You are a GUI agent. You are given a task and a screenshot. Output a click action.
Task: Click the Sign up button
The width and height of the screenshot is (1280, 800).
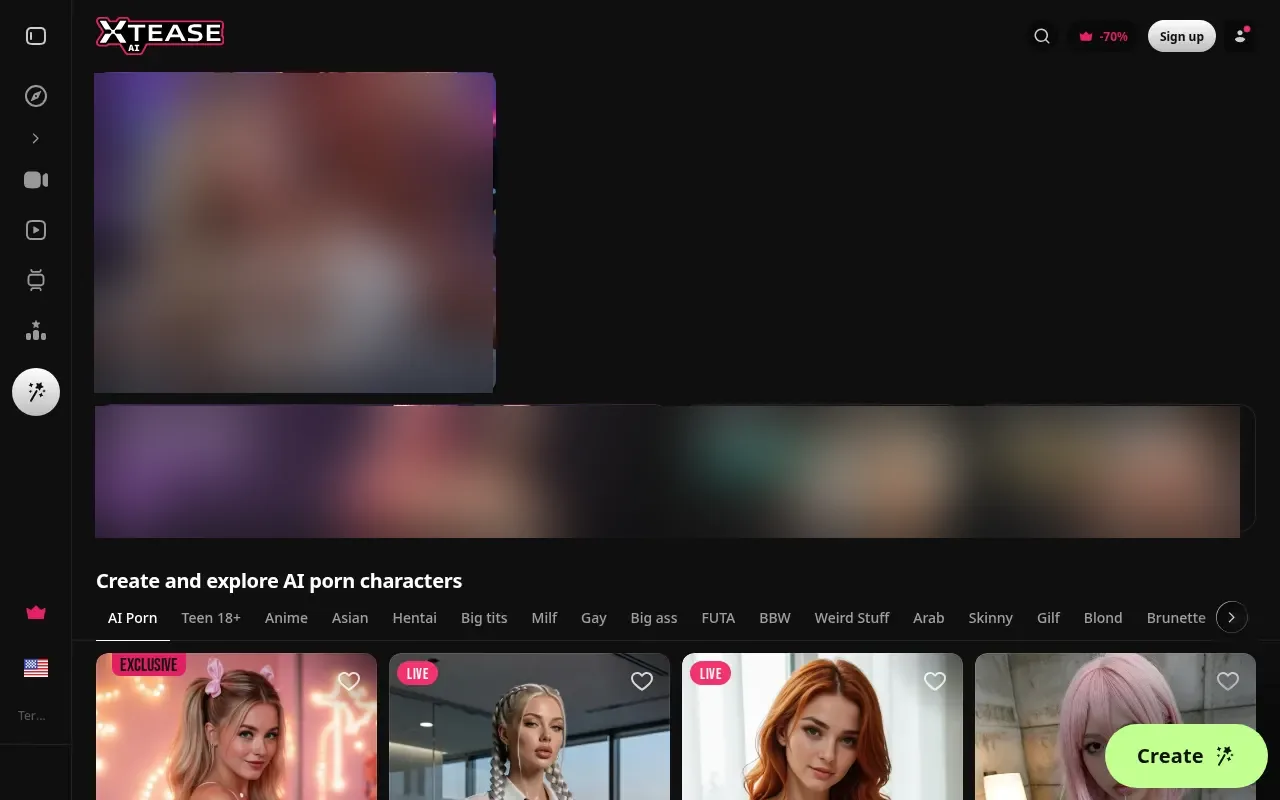click(x=1182, y=36)
